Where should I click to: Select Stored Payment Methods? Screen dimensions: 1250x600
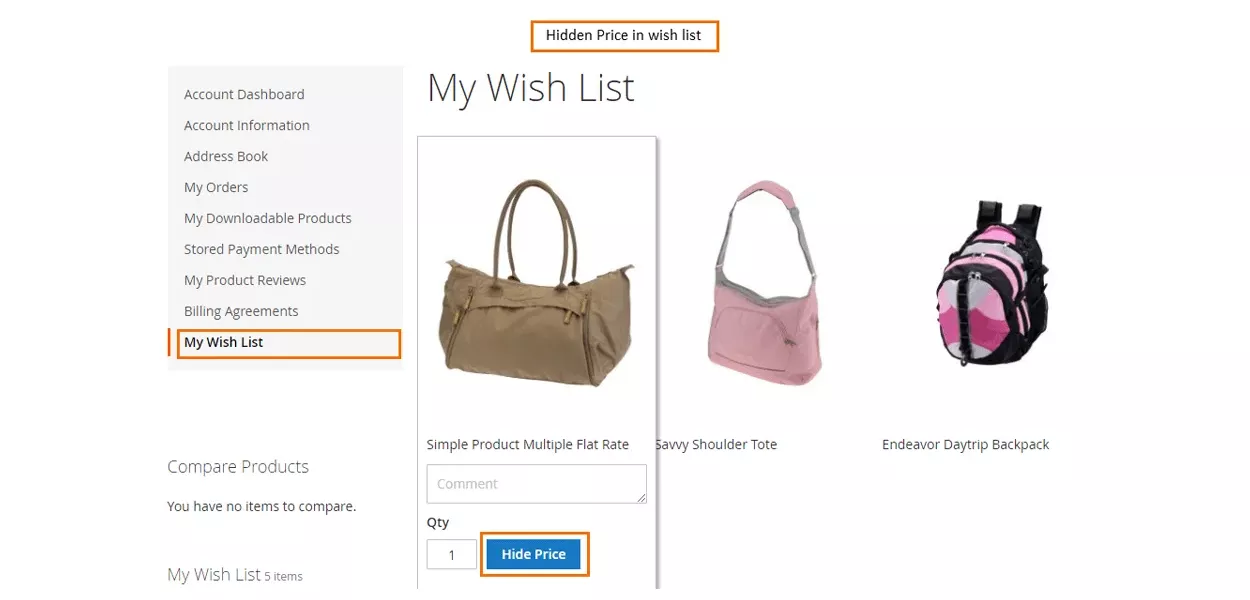point(261,249)
